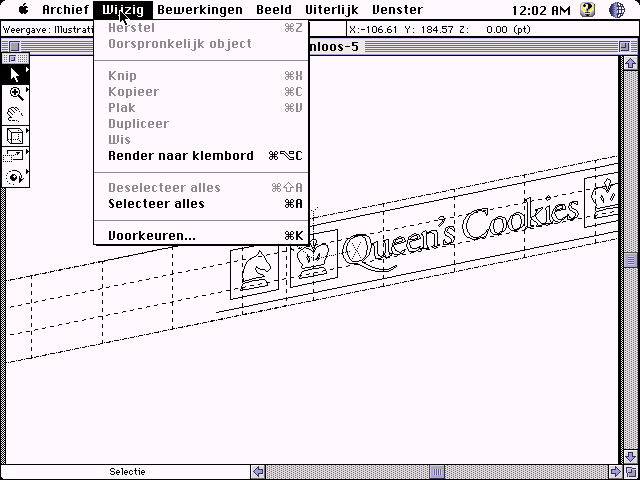Open Voorkeuren... from the Wijzig menu
The width and height of the screenshot is (640, 480).
[x=152, y=236]
